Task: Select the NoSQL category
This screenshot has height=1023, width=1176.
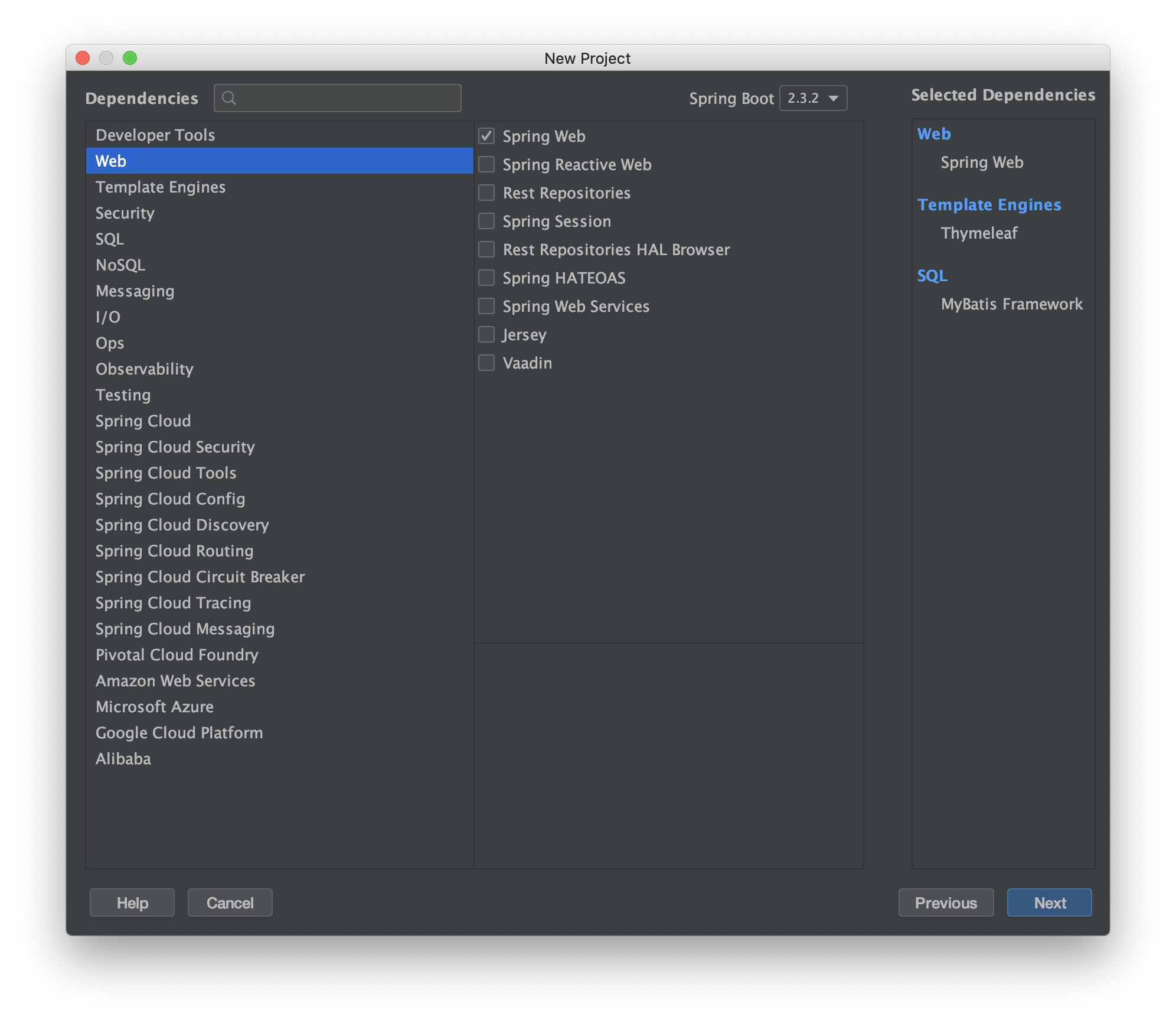Action: [x=279, y=265]
